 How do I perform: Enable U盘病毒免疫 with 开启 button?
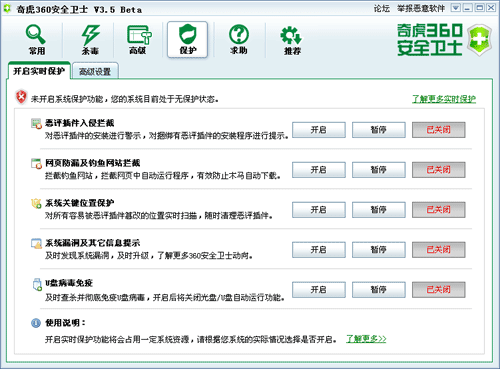[319, 290]
